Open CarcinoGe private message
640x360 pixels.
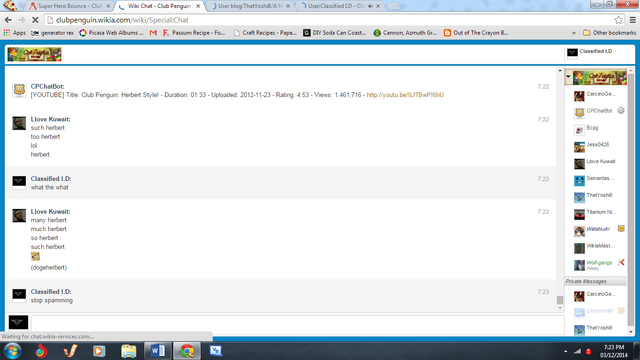pyautogui.click(x=595, y=295)
